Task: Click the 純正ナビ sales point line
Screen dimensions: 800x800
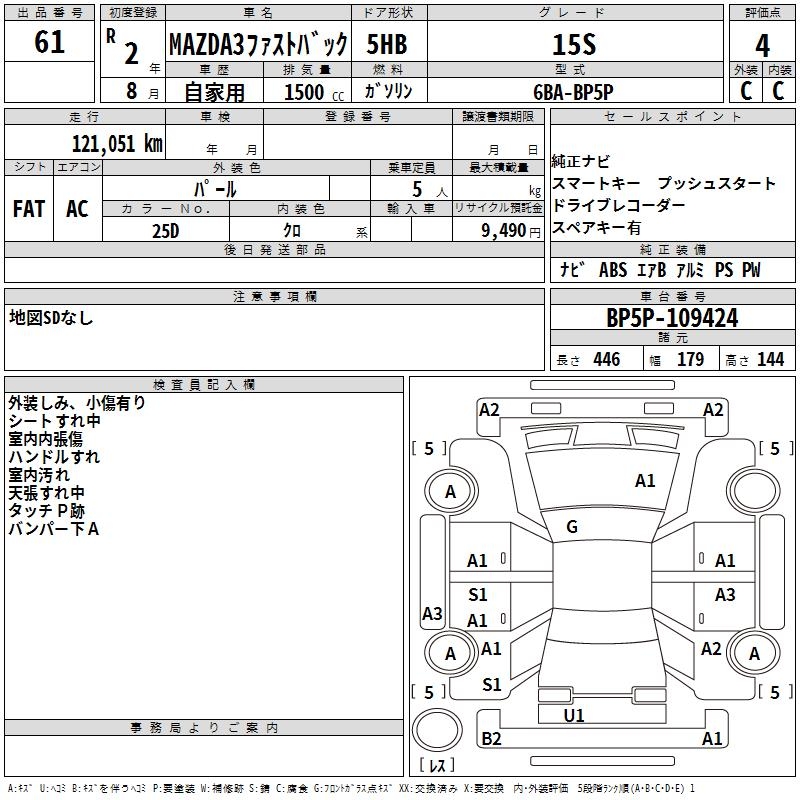Action: click(x=581, y=162)
